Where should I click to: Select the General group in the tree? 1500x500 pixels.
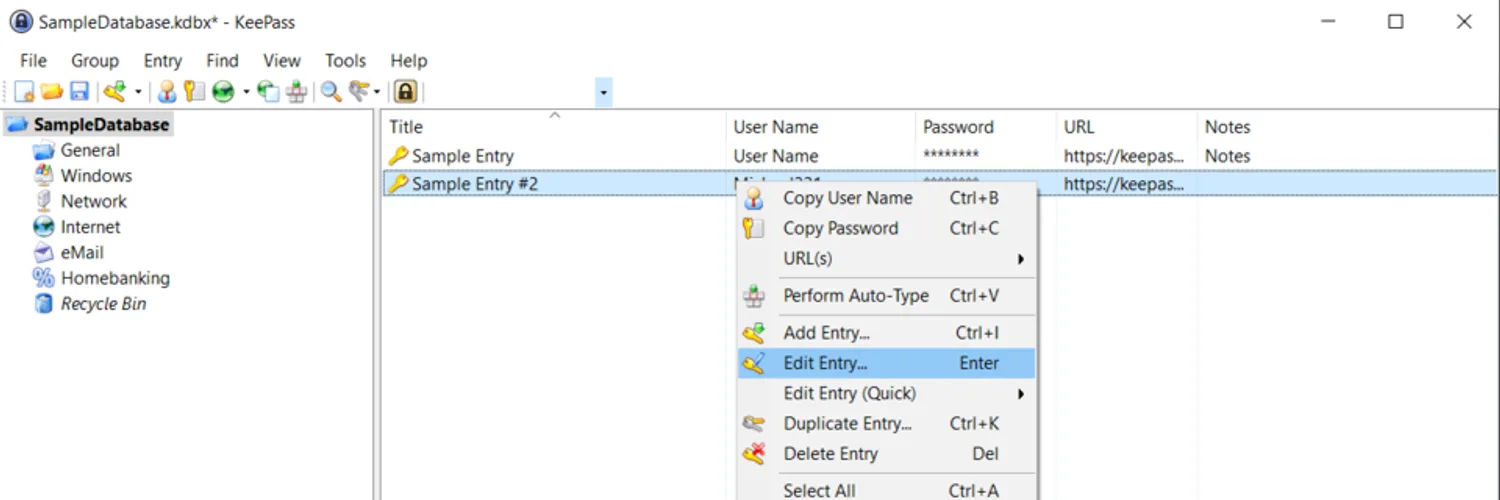click(x=90, y=150)
